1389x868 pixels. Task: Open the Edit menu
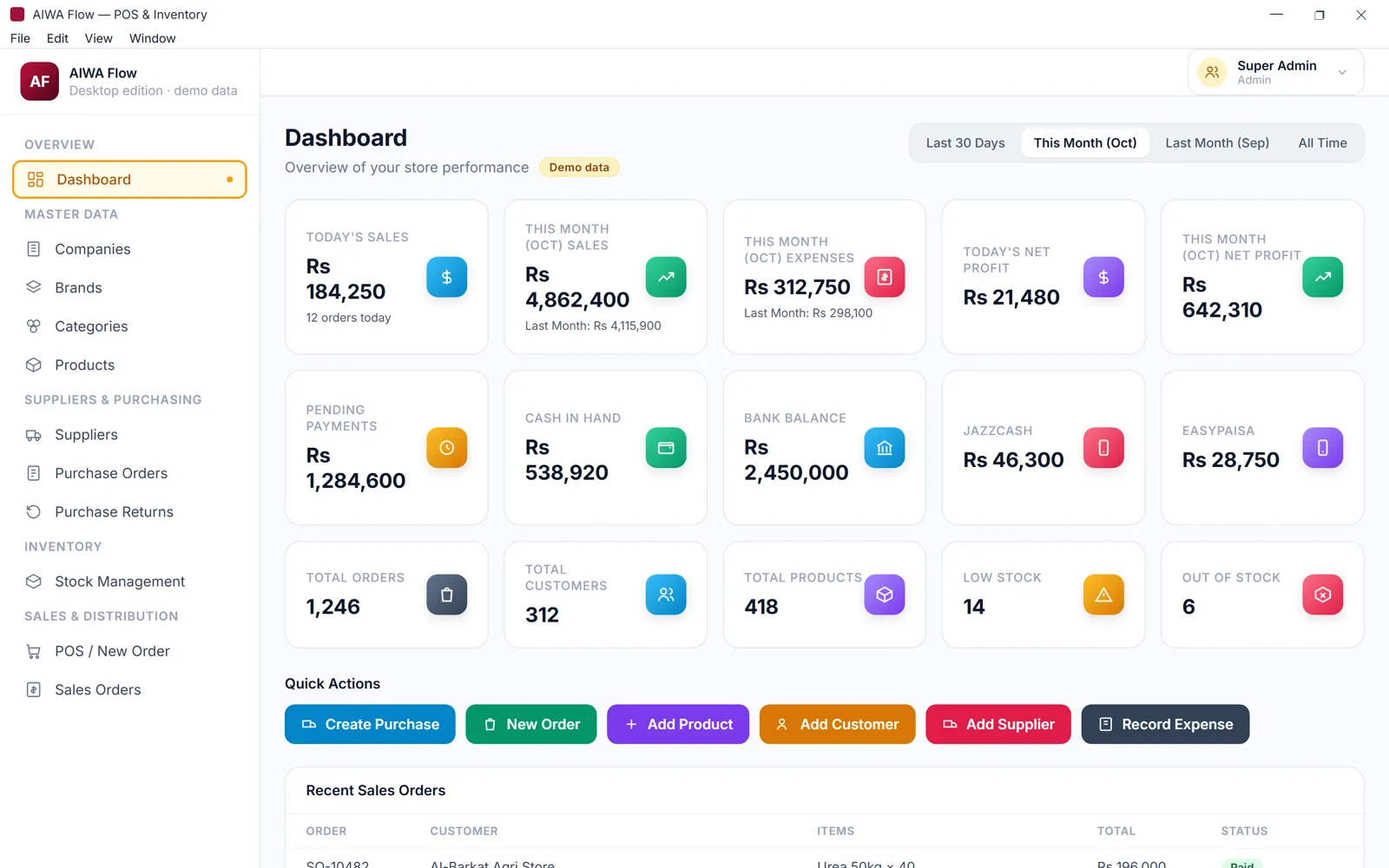point(57,38)
